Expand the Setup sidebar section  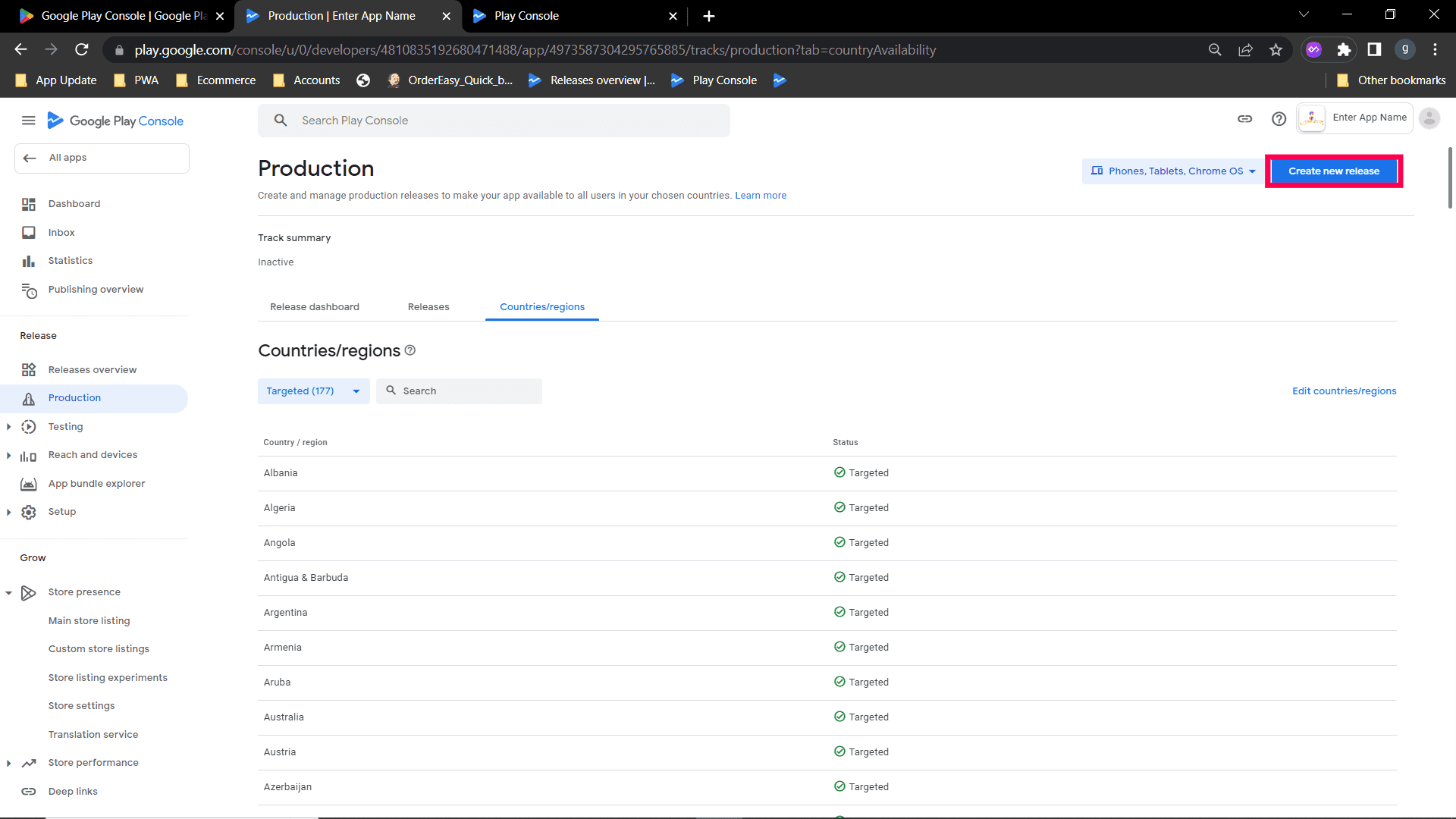pos(8,512)
